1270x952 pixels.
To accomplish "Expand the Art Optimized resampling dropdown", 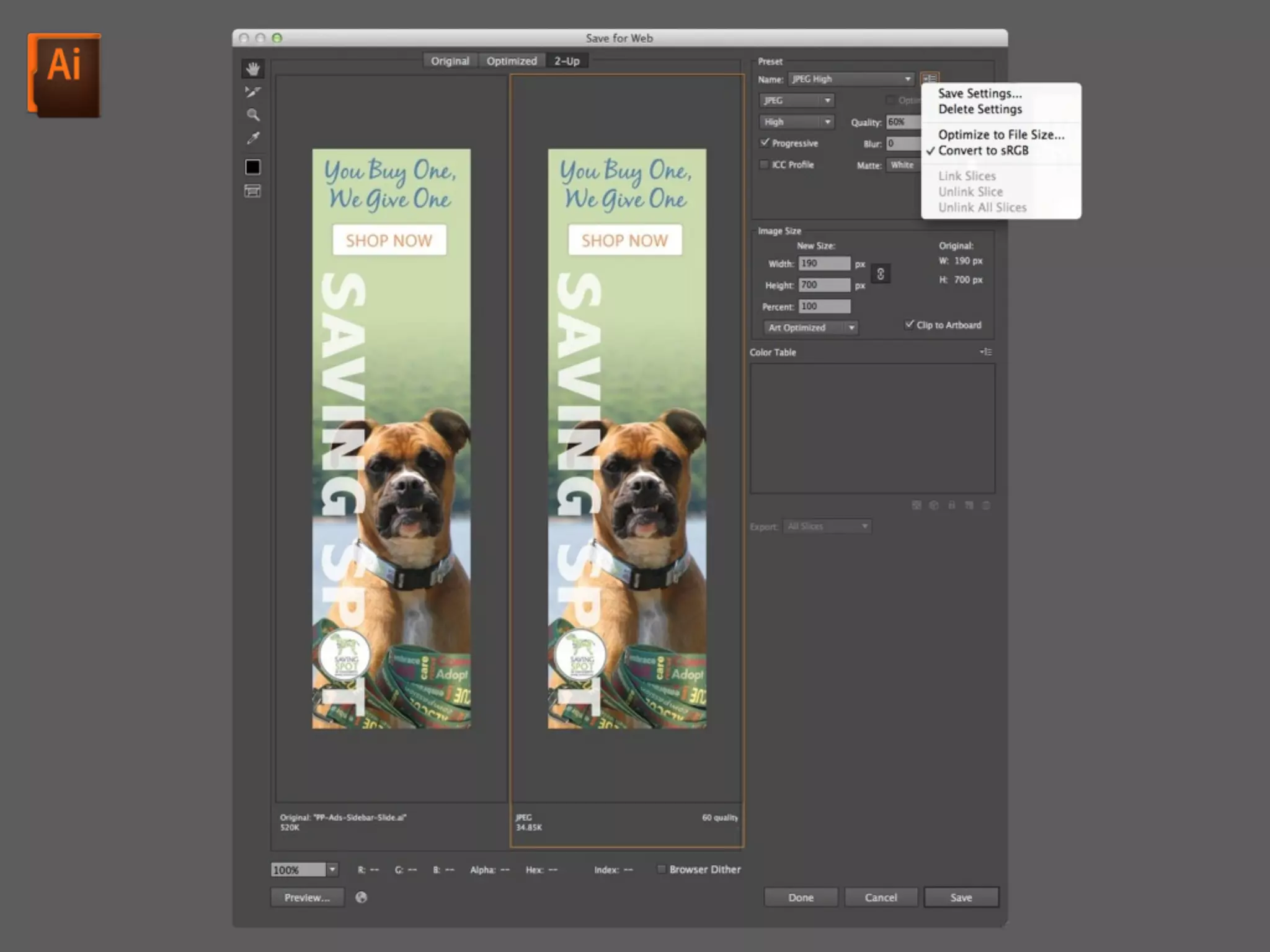I will pos(810,327).
